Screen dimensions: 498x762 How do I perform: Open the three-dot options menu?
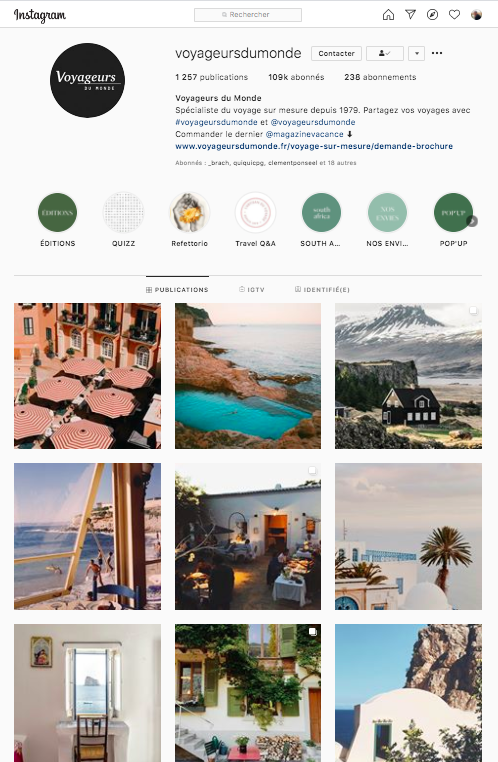pyautogui.click(x=437, y=53)
